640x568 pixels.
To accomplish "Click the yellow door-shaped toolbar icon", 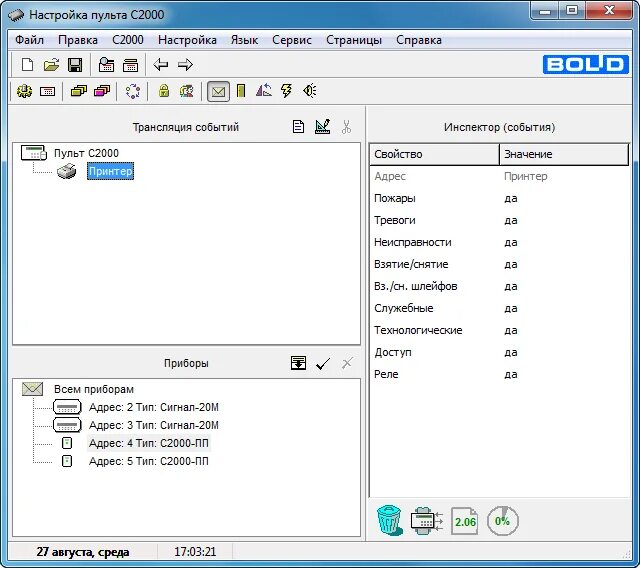I will click(x=241, y=91).
